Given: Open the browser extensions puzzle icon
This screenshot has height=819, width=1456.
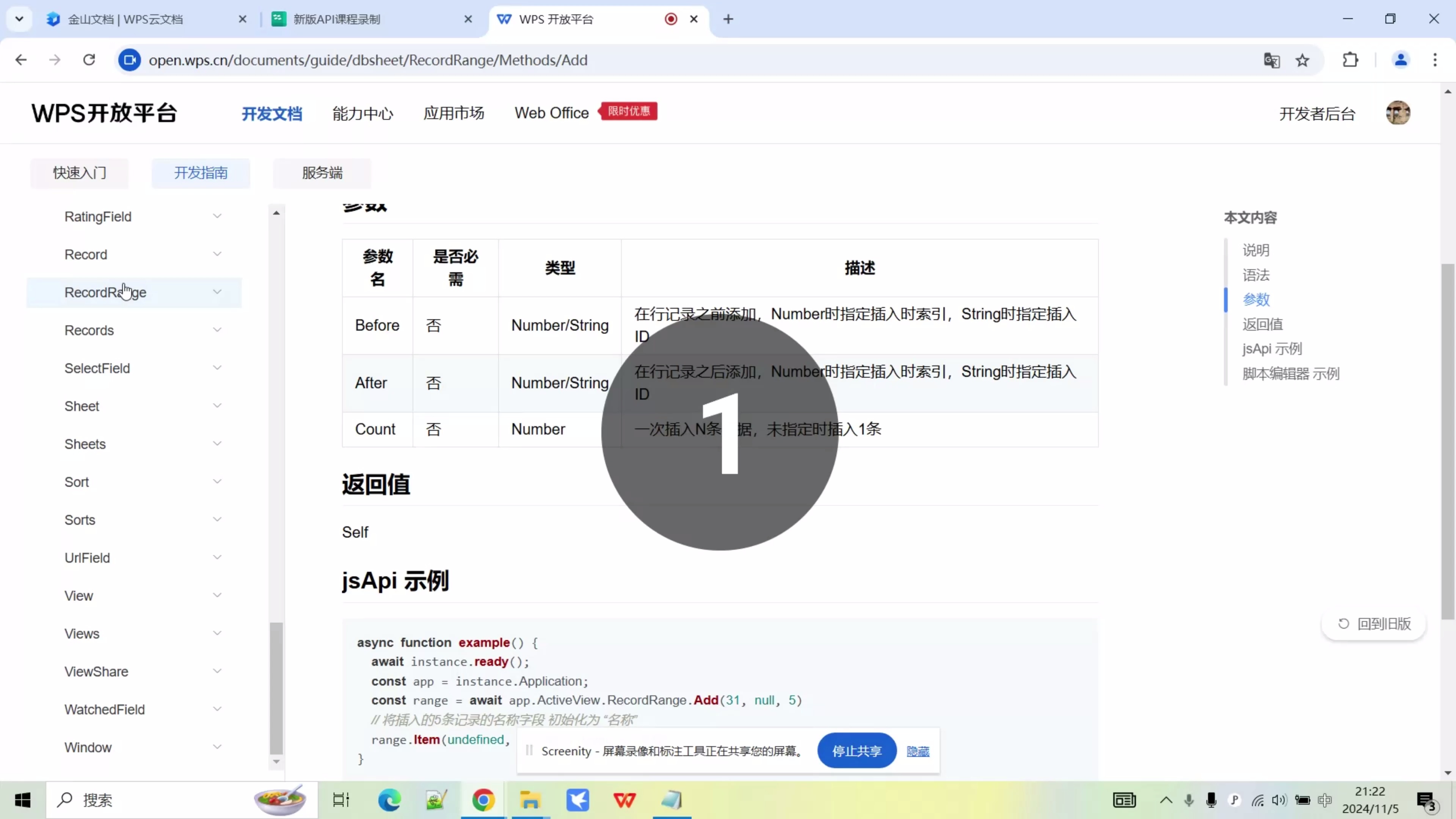Looking at the screenshot, I should pos(1351,60).
